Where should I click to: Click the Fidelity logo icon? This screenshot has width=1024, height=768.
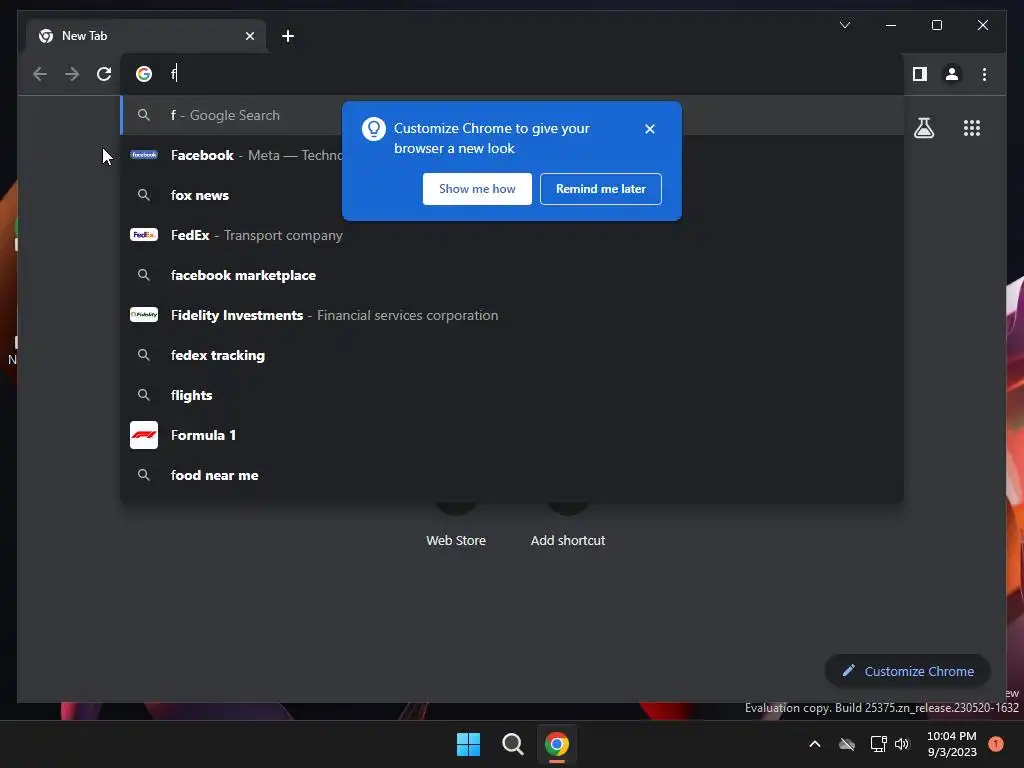coord(144,315)
